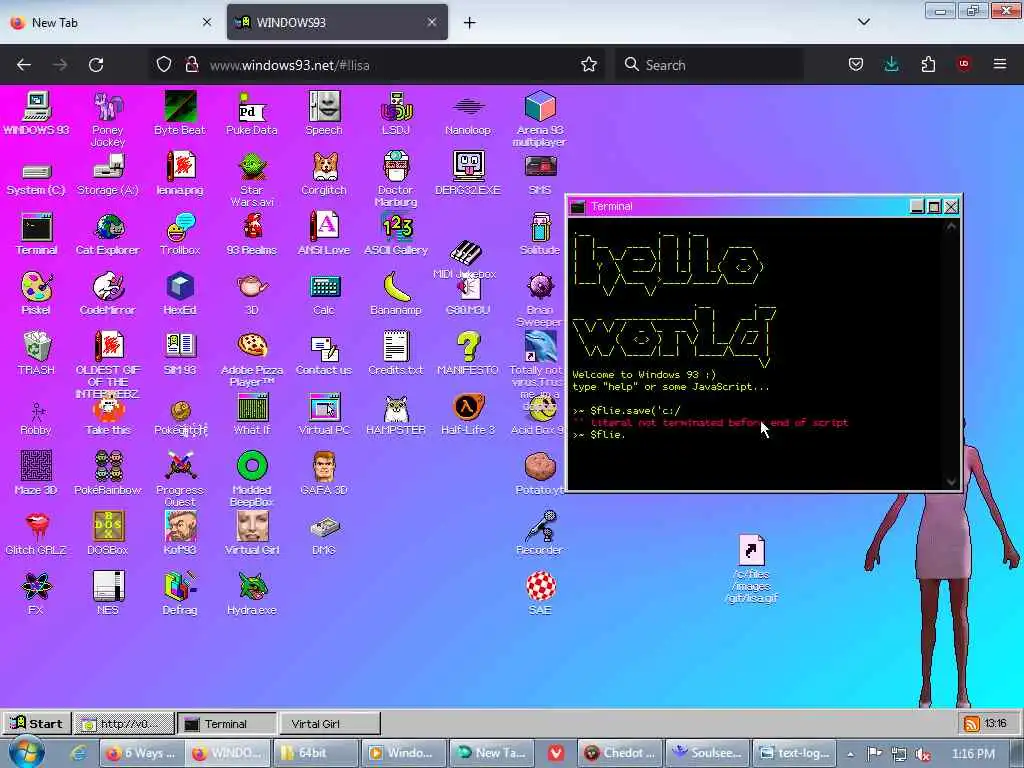Click the browser Search field
Image resolution: width=1024 pixels, height=768 pixels.
(710, 65)
